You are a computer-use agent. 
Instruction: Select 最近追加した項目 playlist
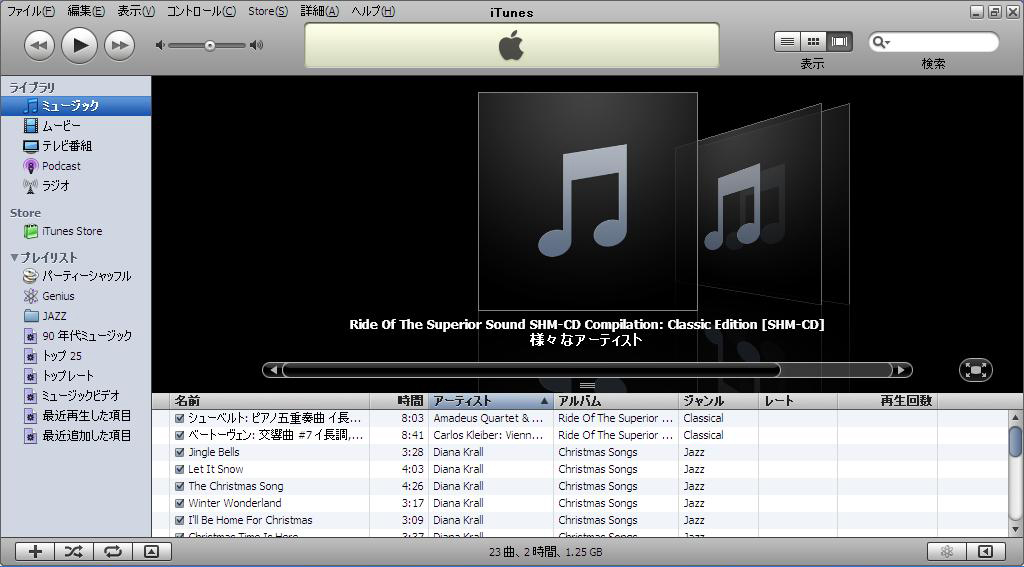coord(76,436)
